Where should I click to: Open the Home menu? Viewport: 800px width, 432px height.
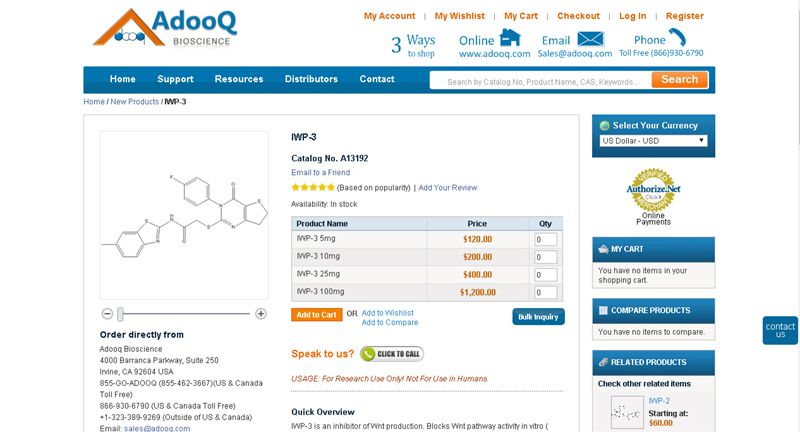coord(122,79)
